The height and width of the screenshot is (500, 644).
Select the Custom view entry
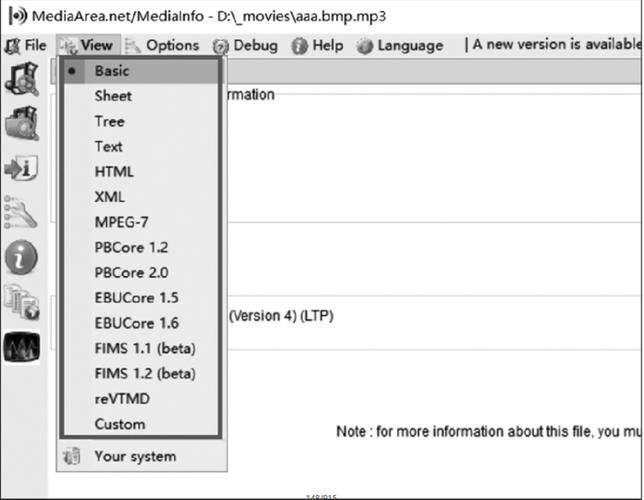tap(141, 424)
